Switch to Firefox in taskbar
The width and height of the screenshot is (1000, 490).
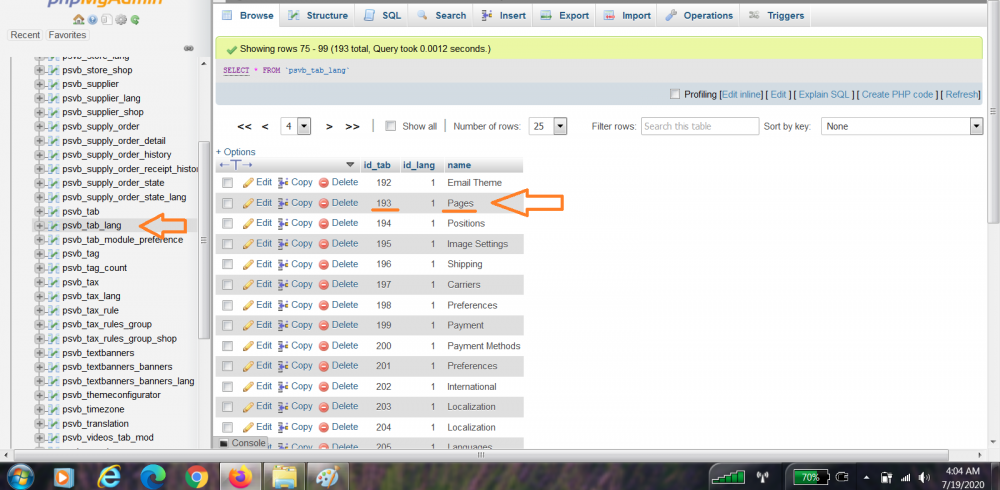point(240,476)
